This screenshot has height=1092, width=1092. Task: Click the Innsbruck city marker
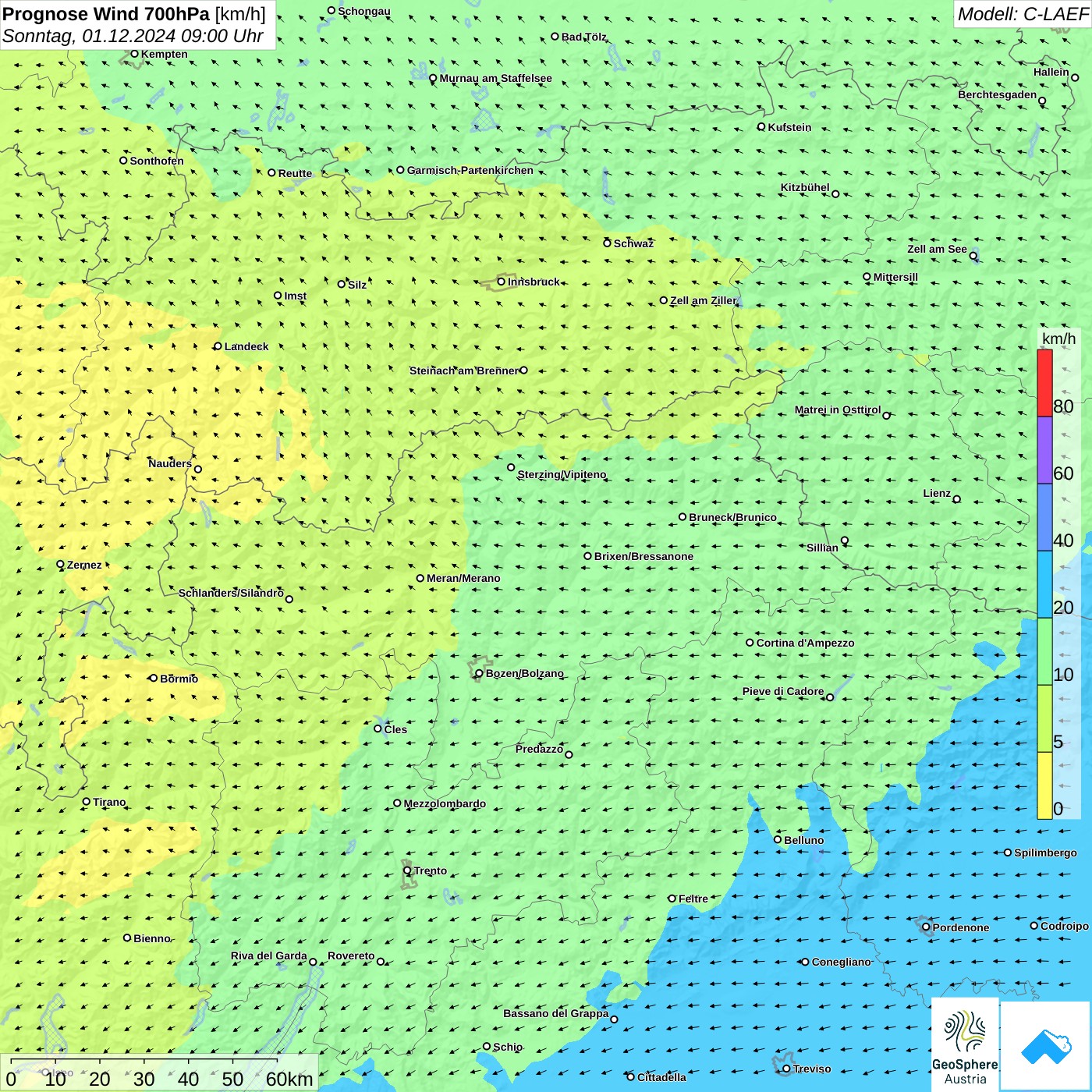click(502, 282)
